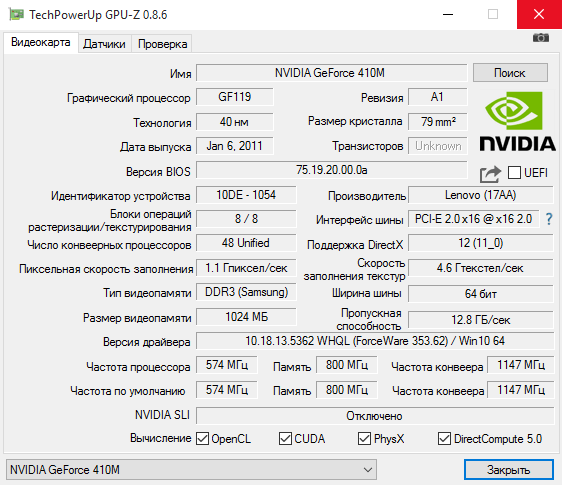Click the default GPU clock 574 МГц field
Image resolution: width=562 pixels, height=485 pixels.
pyautogui.click(x=227, y=390)
